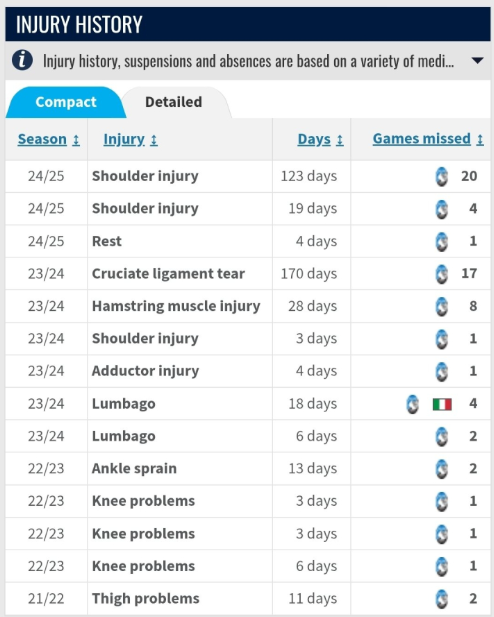The image size is (494, 617).
Task: Click the info icon beside injury history note
Action: [22, 60]
